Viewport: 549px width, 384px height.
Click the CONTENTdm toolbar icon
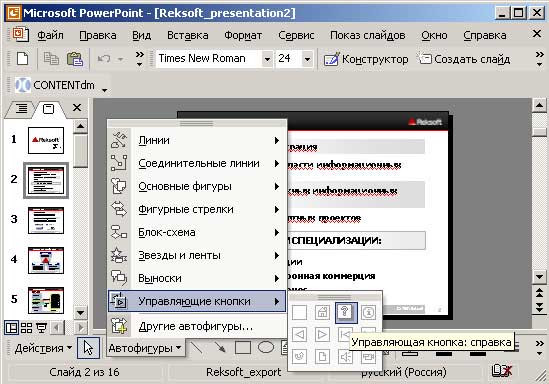[x=22, y=85]
